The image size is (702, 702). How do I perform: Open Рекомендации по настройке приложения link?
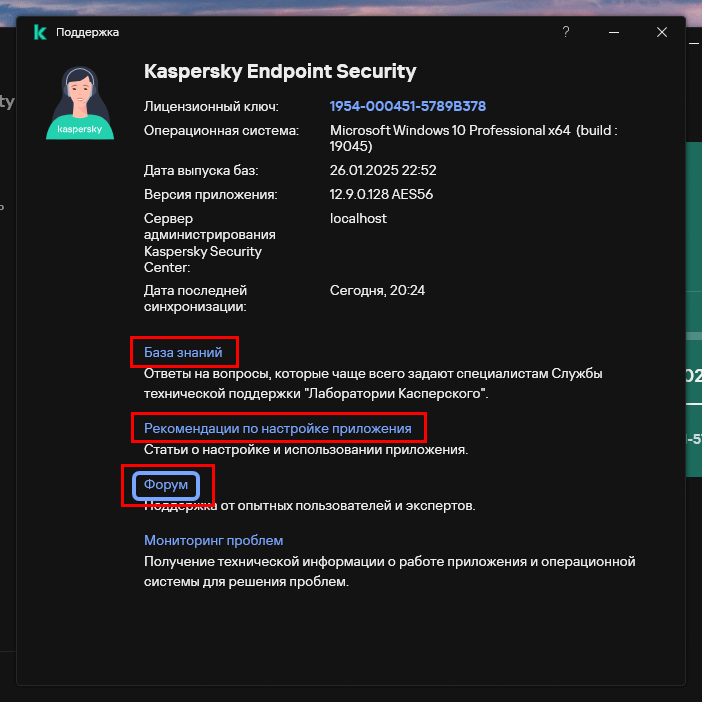pos(278,428)
